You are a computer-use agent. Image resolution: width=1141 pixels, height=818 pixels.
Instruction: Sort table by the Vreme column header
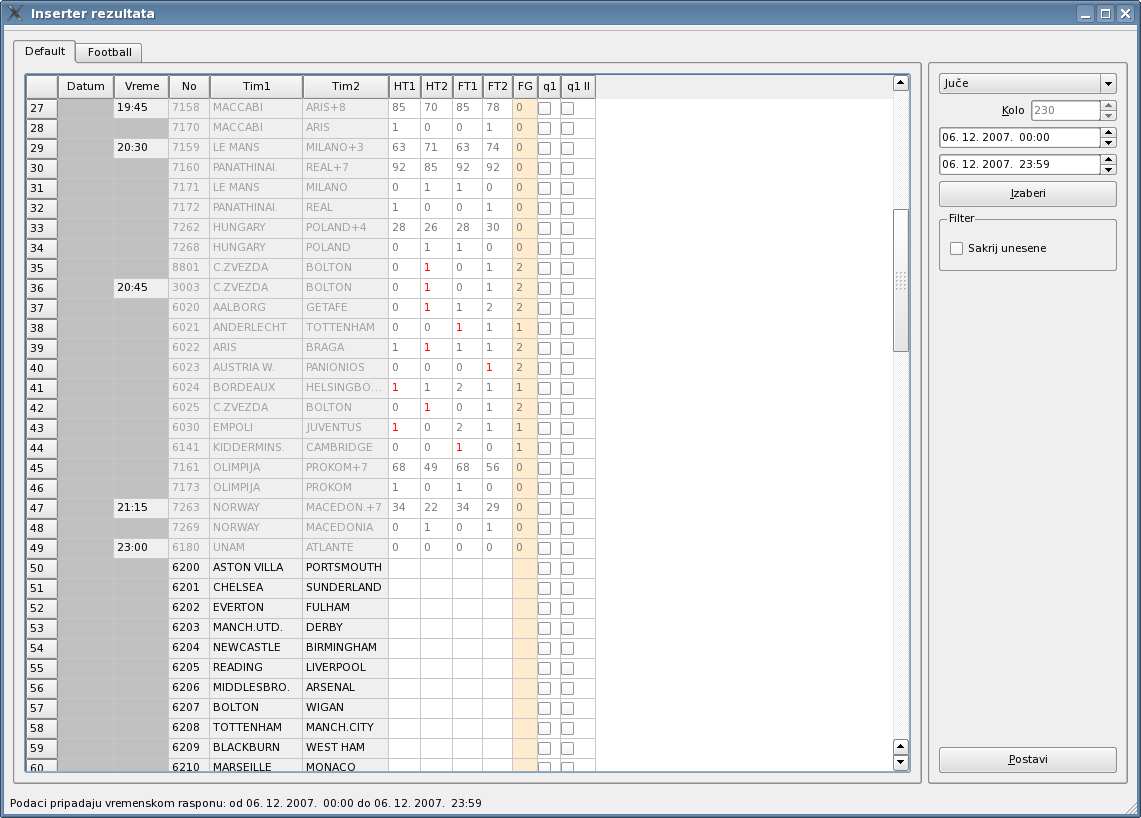[x=141, y=87]
